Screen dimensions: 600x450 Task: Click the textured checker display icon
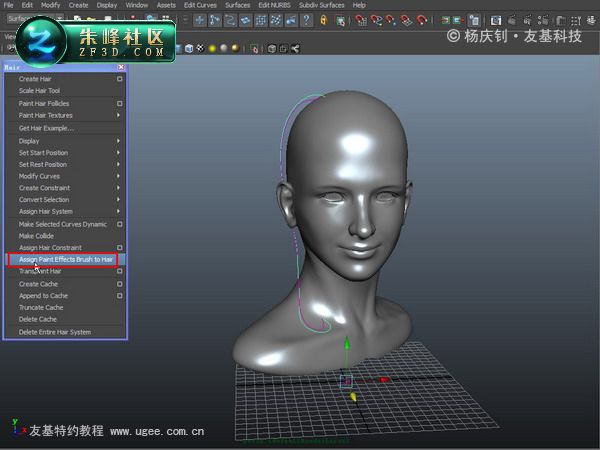point(201,49)
